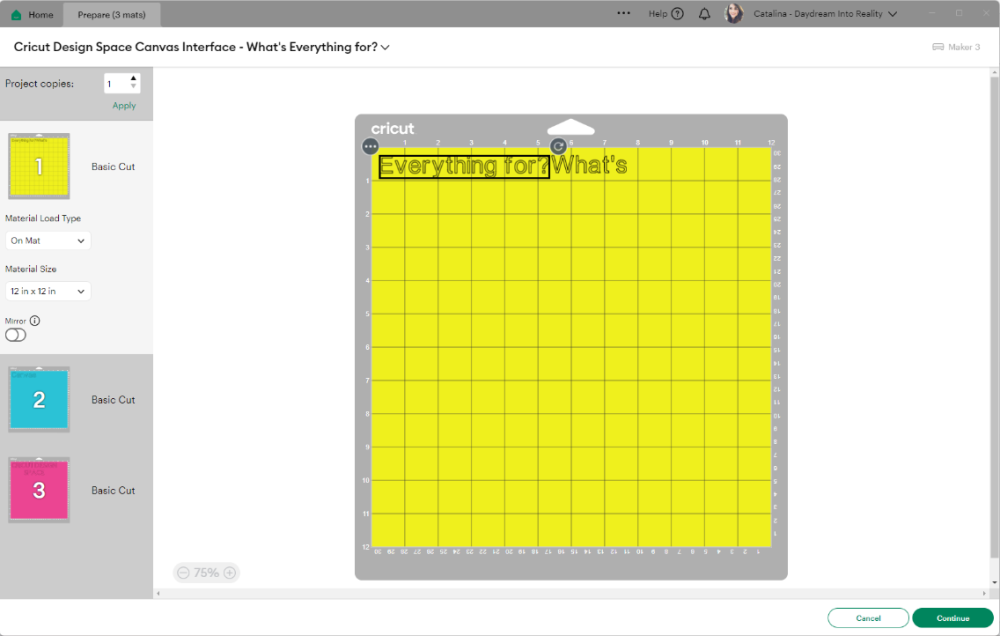Select mat 3 pink thumbnail
Viewport: 1000px width, 636px height.
coord(39,490)
